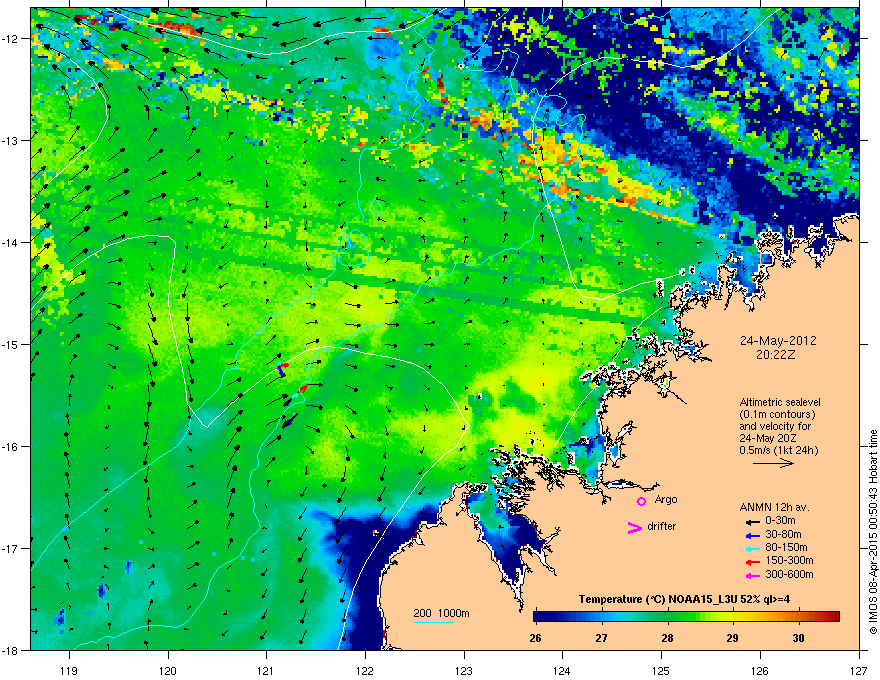
Task: Click the Altimetric sealevel caption text
Action: 780,402
